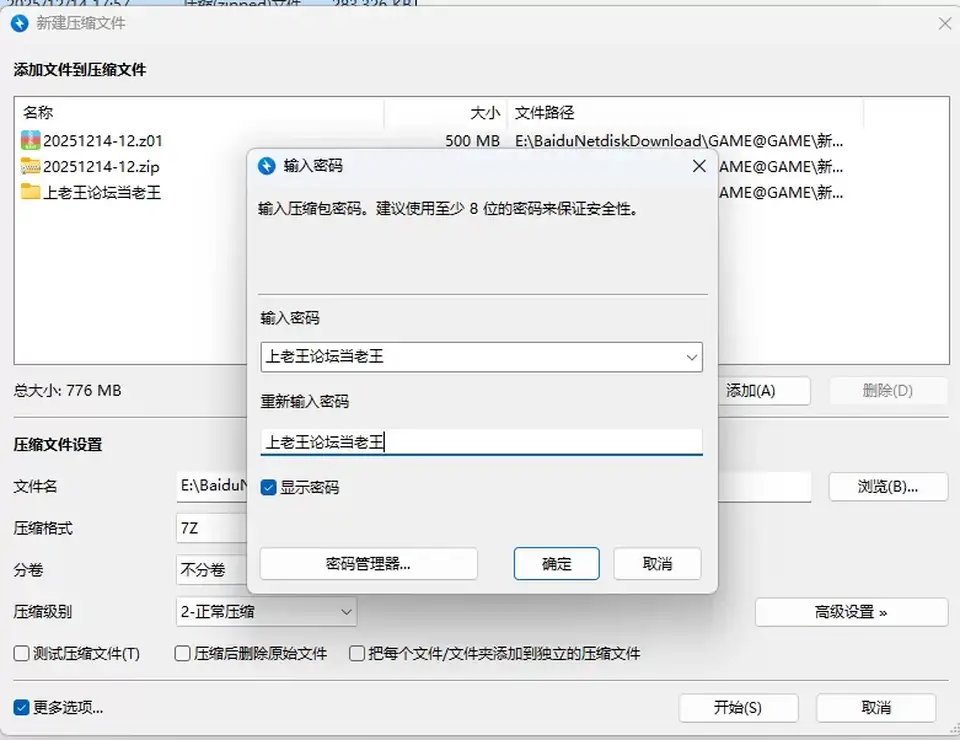960x740 pixels.
Task: Click the 20251214-12.z01 archive file icon
Action: coord(30,141)
